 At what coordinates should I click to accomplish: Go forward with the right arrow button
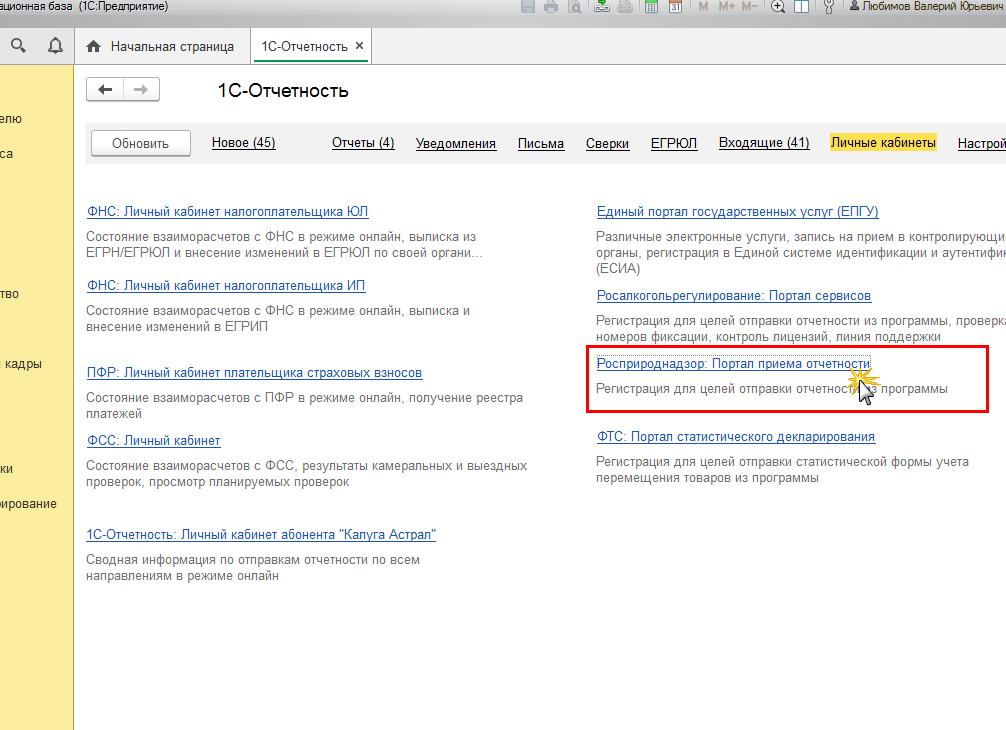pos(141,89)
